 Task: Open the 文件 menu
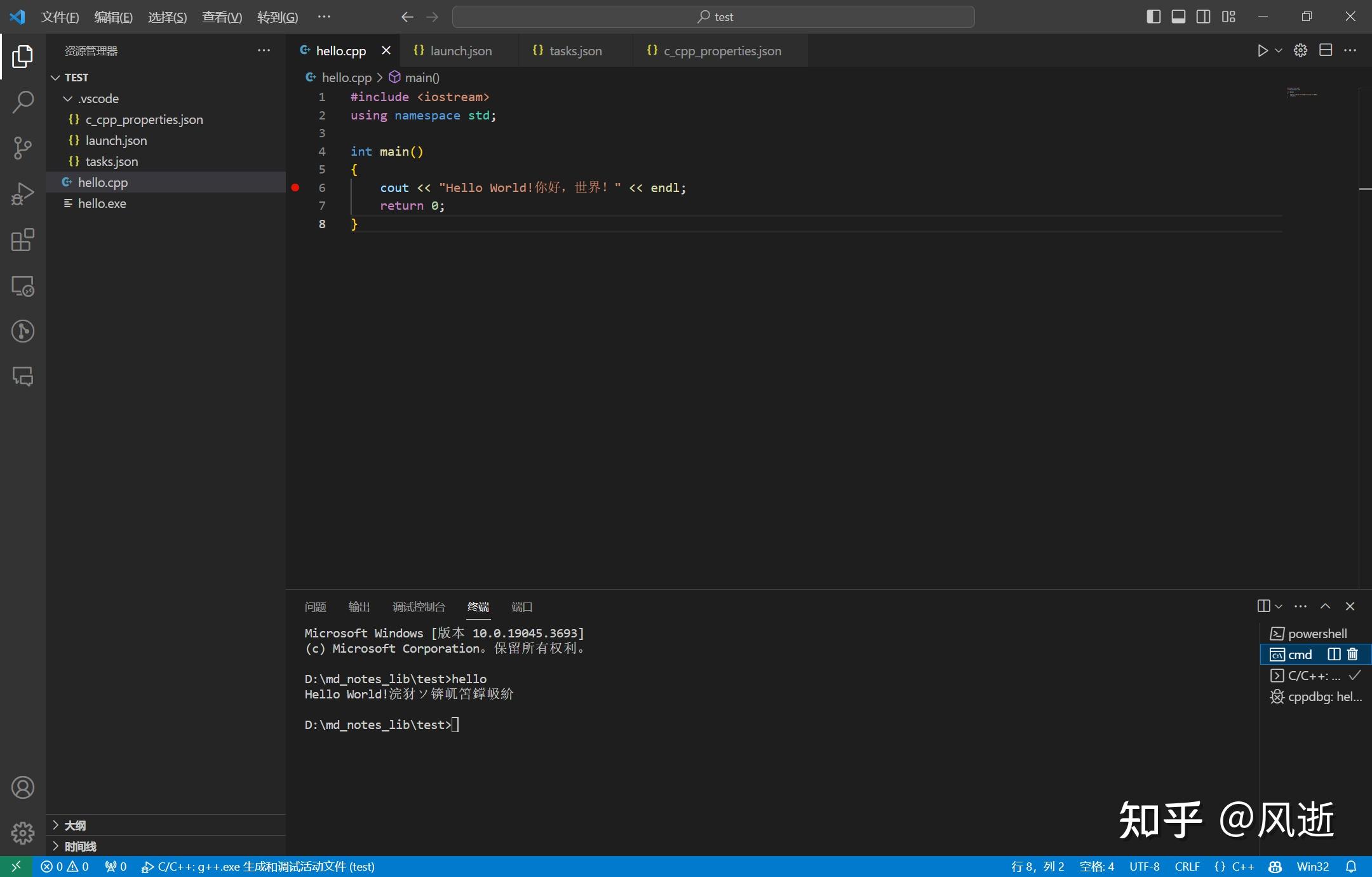pos(60,17)
